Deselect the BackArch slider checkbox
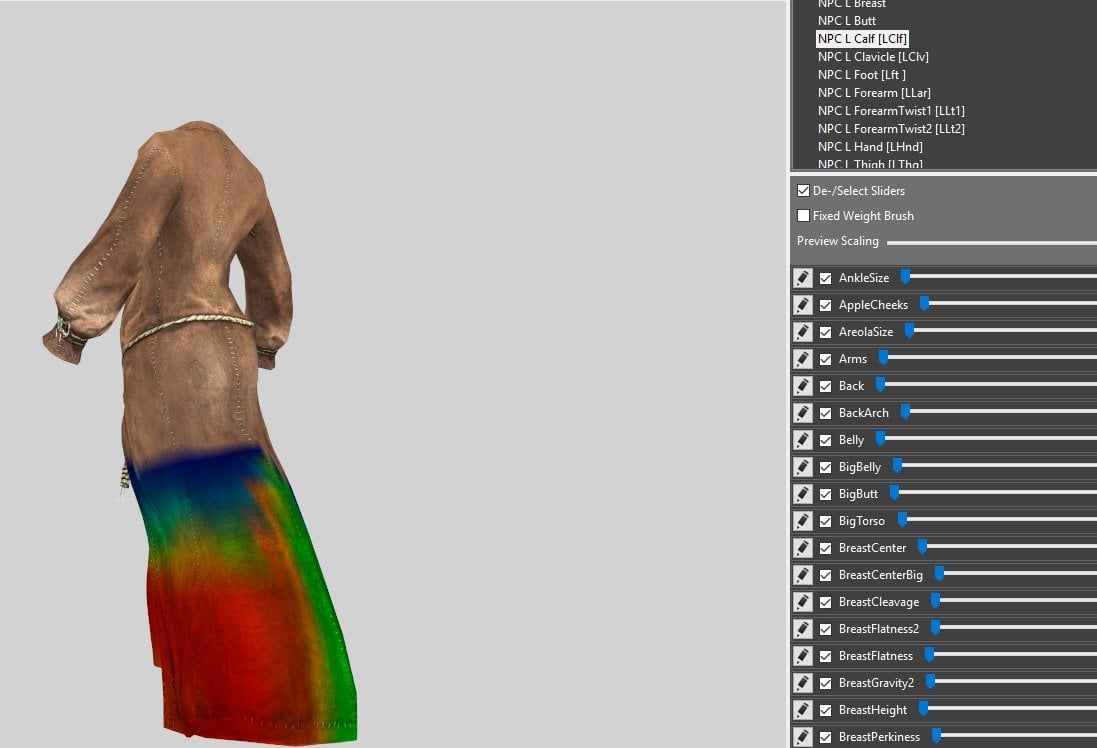 coord(826,414)
